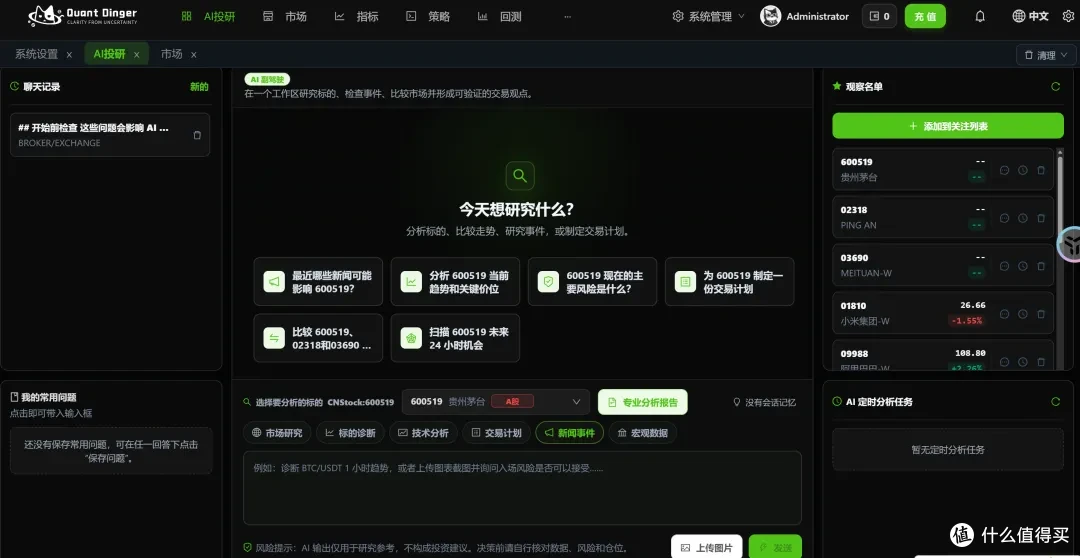
Task: Click the Quant Dinger logo
Action: point(83,16)
